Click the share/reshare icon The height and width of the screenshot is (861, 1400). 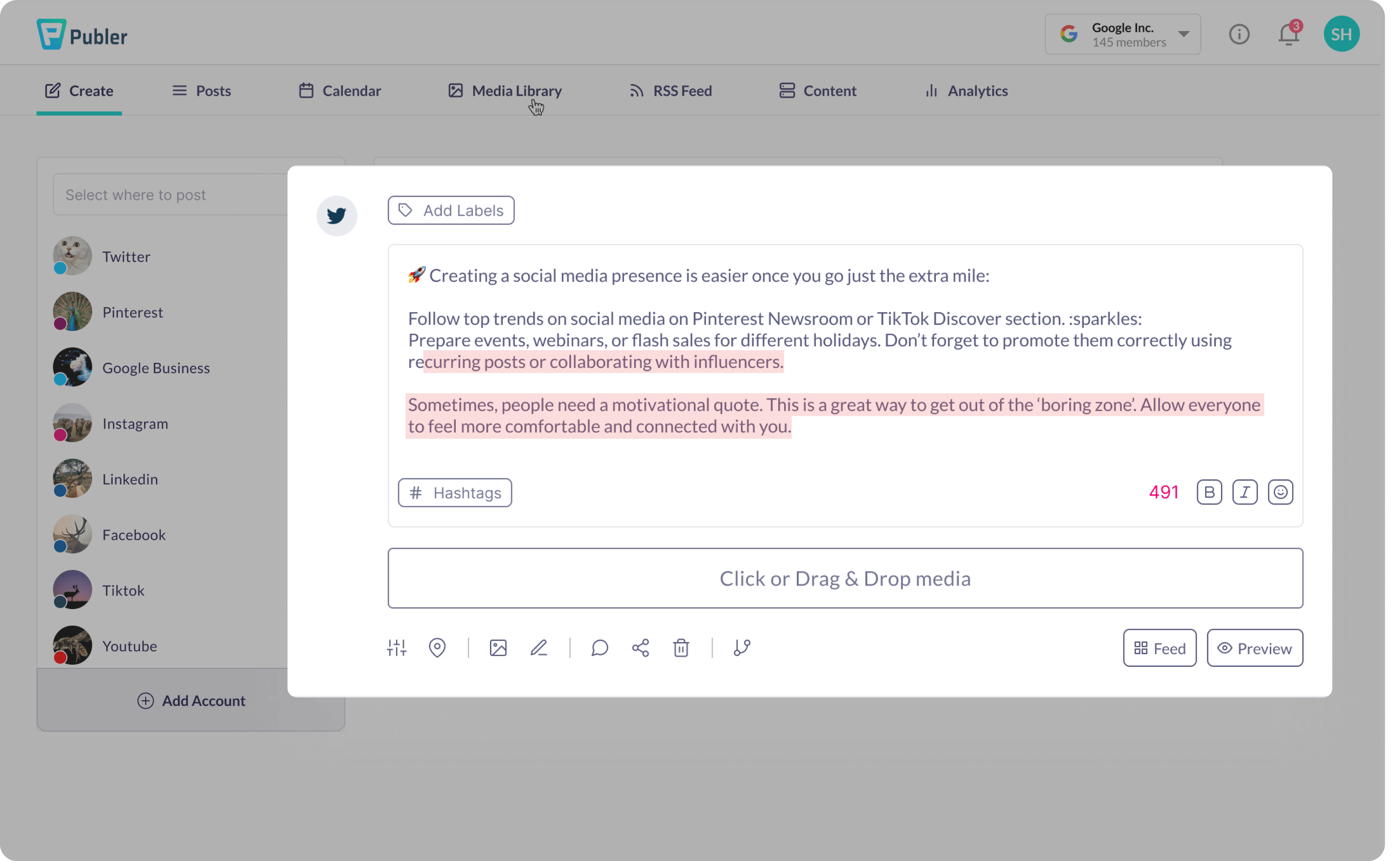click(639, 648)
